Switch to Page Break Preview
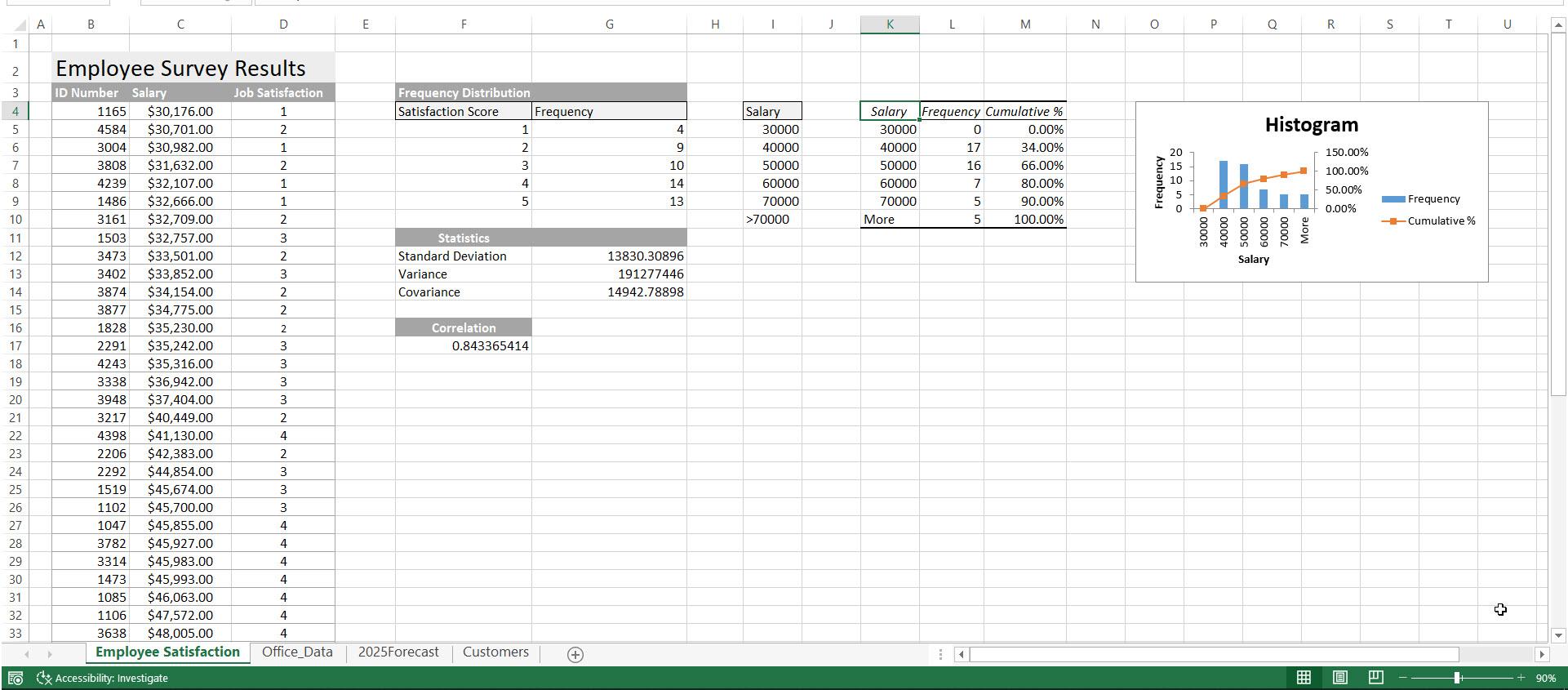The height and width of the screenshot is (690, 1568). coord(1375,678)
